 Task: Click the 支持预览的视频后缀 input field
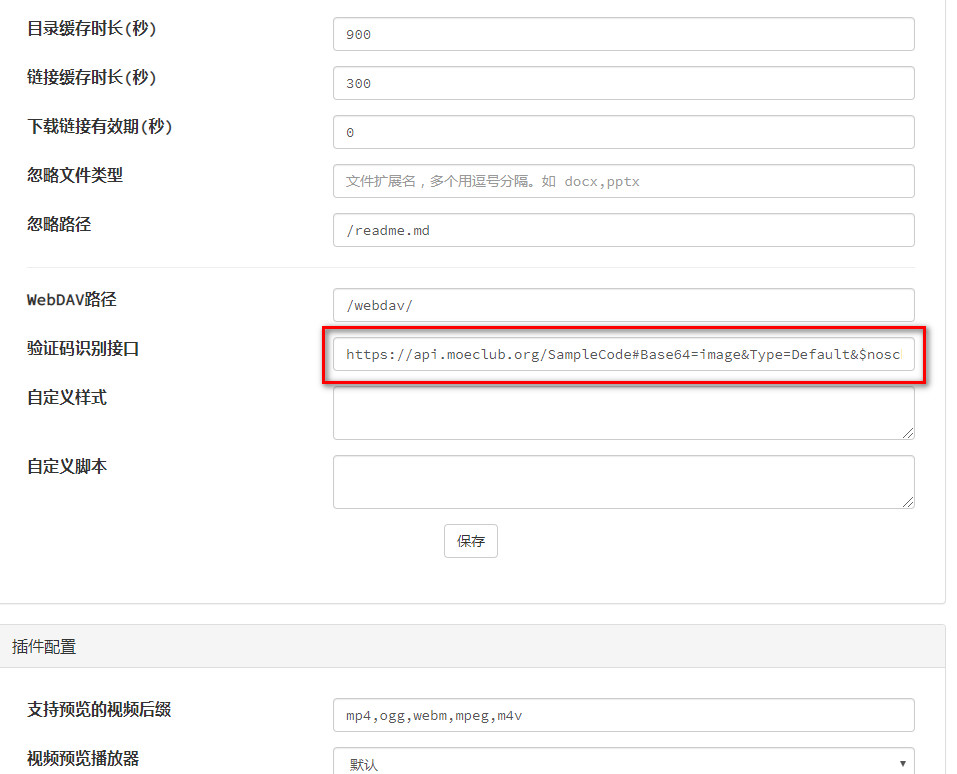[623, 715]
